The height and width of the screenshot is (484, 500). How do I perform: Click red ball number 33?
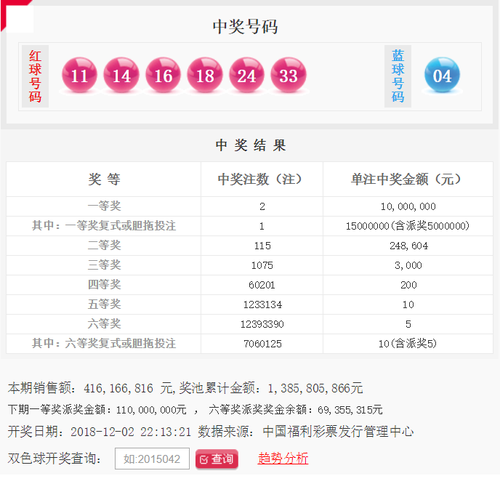click(x=288, y=75)
